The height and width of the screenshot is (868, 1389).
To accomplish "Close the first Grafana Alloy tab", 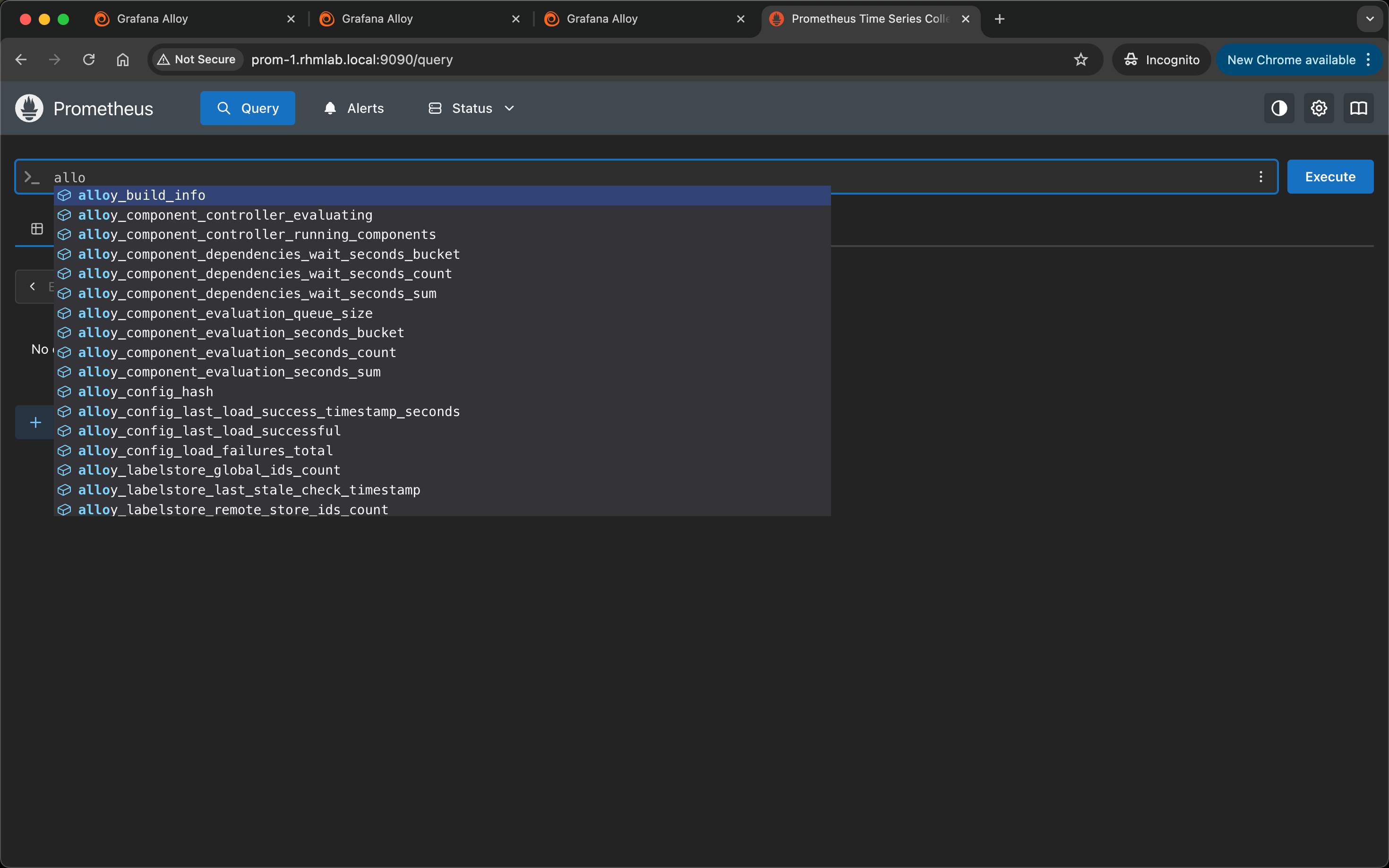I will click(291, 19).
